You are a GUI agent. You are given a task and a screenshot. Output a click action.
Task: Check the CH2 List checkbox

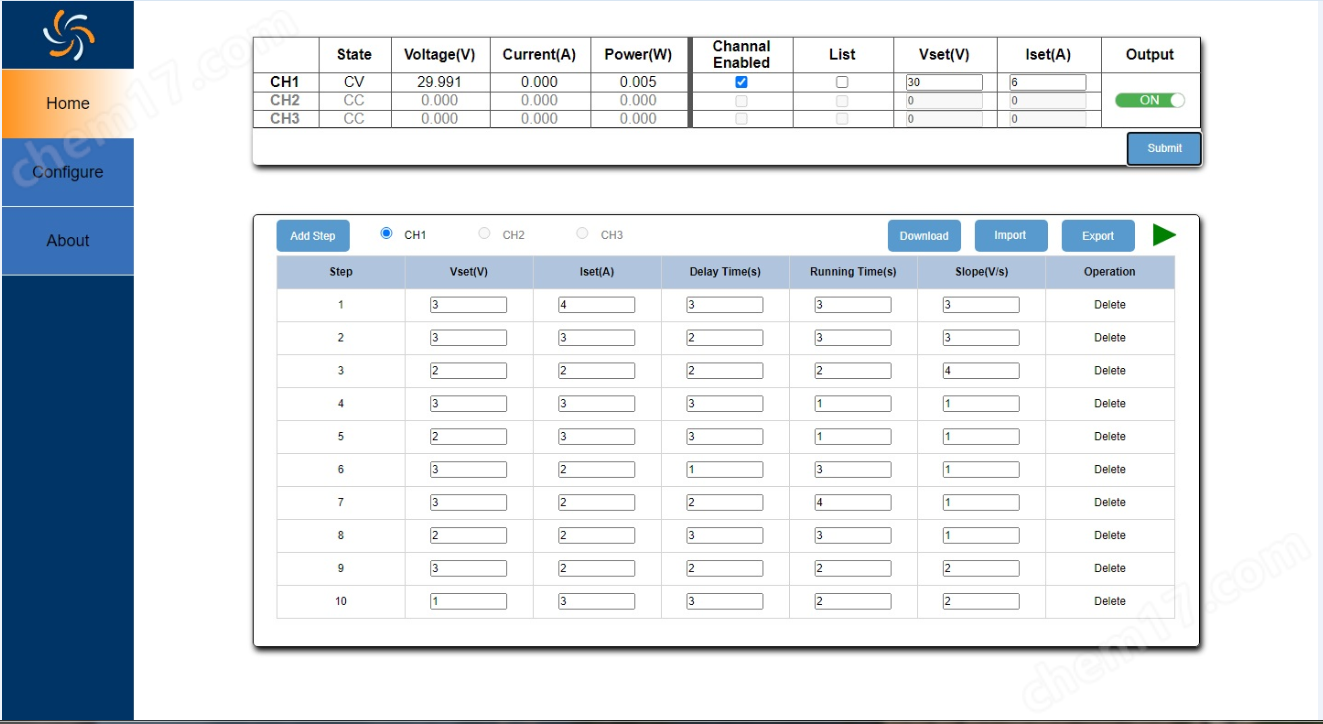[842, 100]
